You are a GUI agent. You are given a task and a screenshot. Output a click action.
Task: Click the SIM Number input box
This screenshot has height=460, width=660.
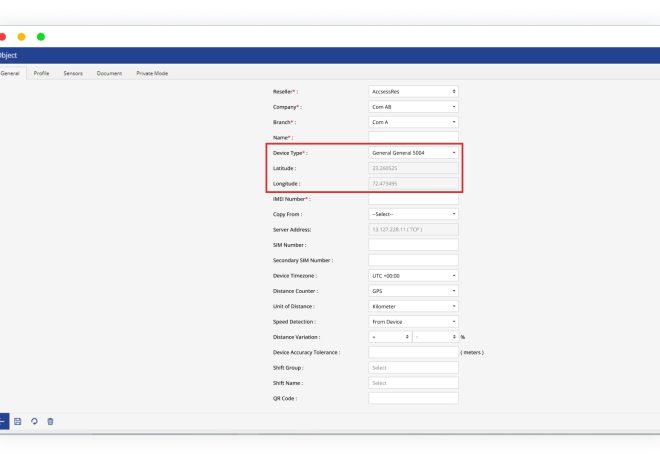[413, 245]
